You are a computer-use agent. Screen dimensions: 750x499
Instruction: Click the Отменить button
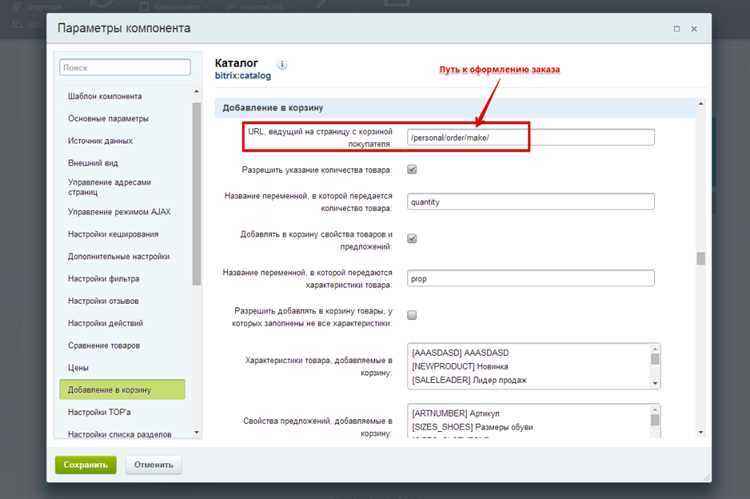tap(154, 465)
